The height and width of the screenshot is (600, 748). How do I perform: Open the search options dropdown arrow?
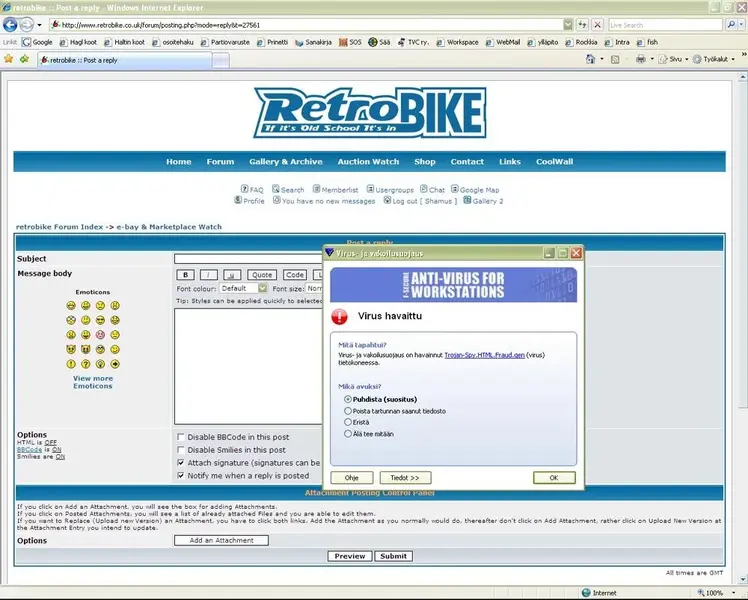(742, 25)
